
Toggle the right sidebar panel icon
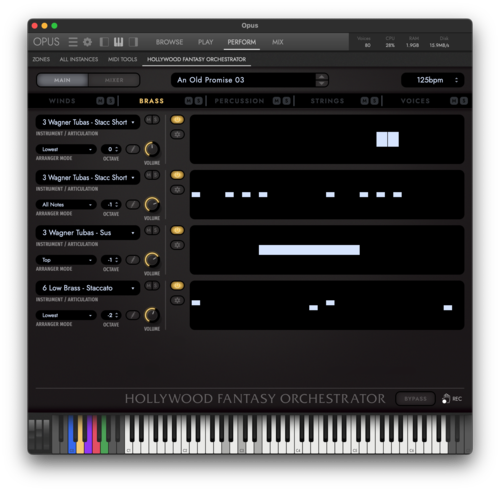click(133, 42)
